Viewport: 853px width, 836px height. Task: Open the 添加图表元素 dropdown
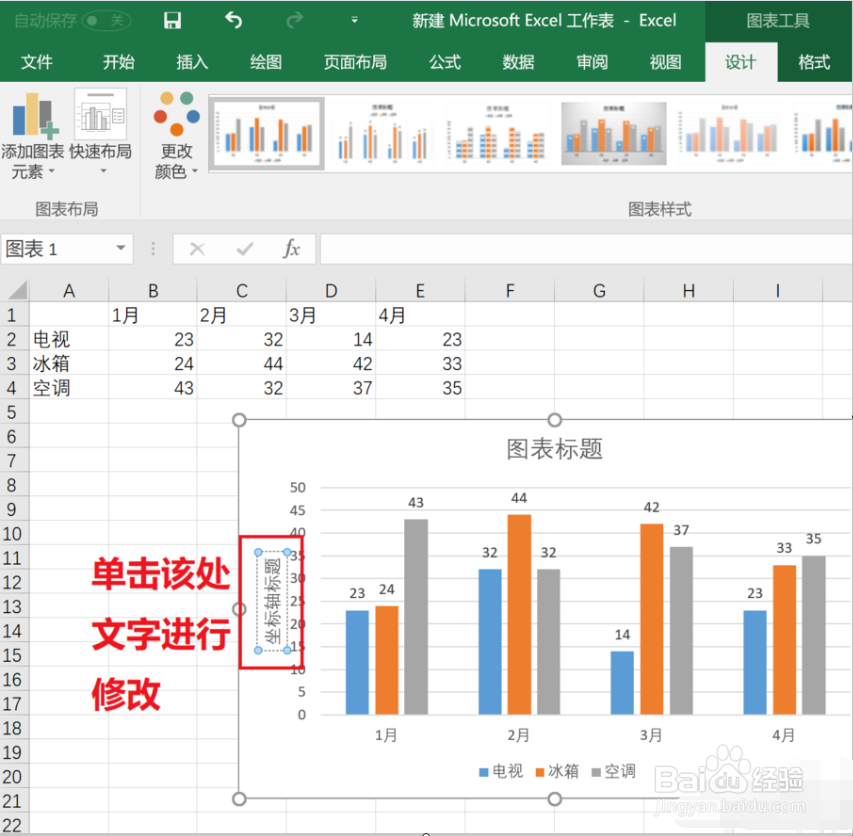pos(33,135)
